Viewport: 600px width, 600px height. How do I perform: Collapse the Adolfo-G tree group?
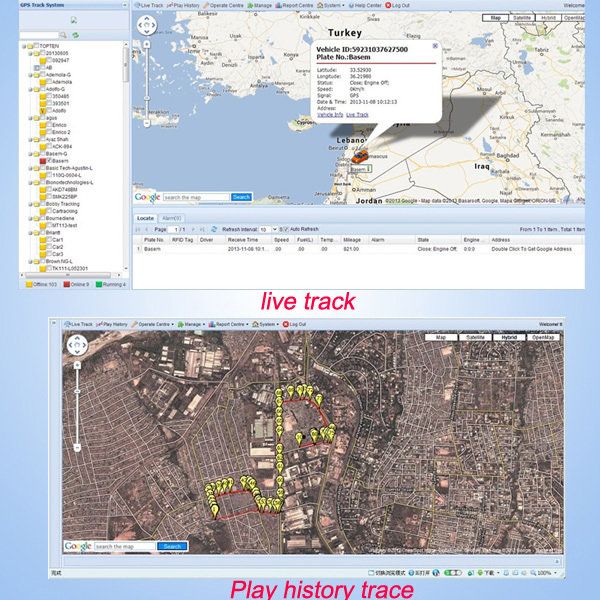(30, 89)
